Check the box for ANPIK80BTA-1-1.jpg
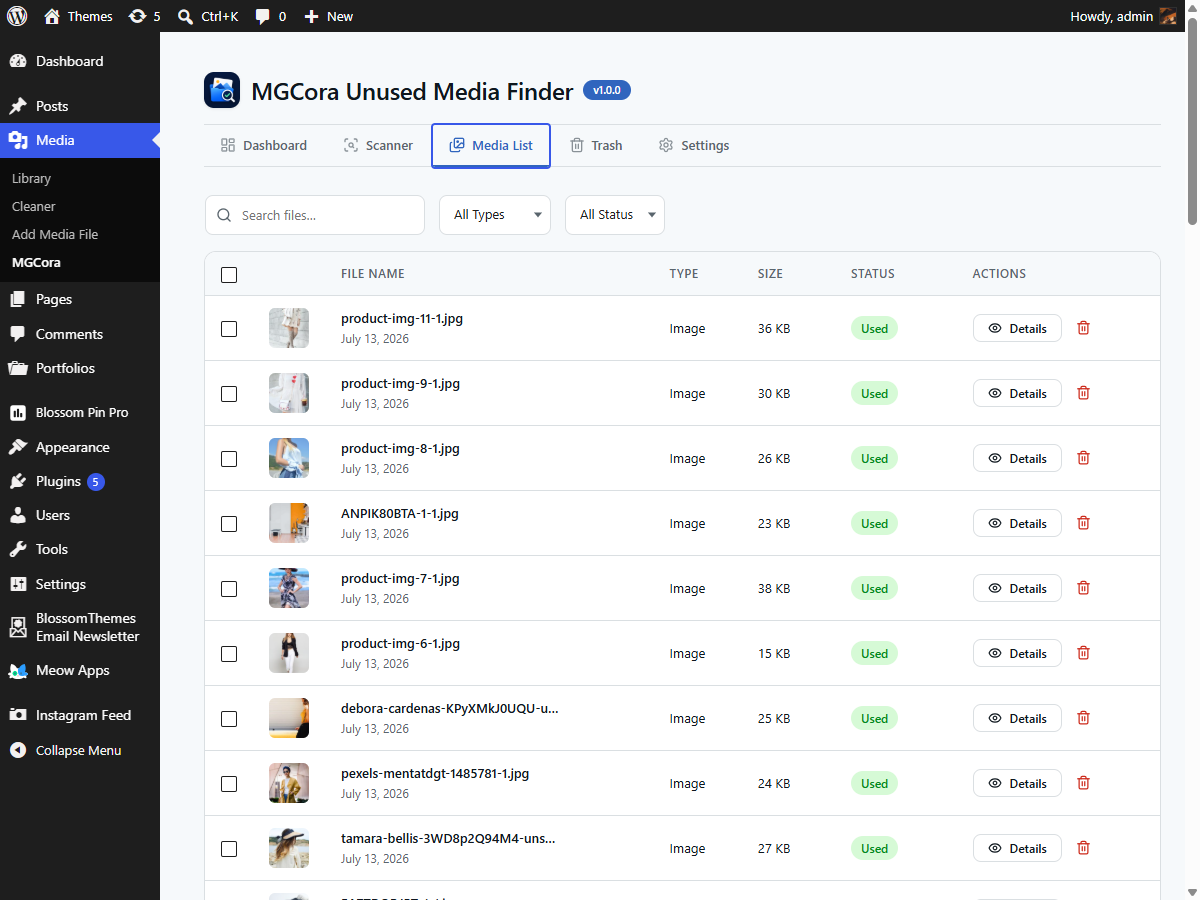1200x900 pixels. pyautogui.click(x=229, y=523)
